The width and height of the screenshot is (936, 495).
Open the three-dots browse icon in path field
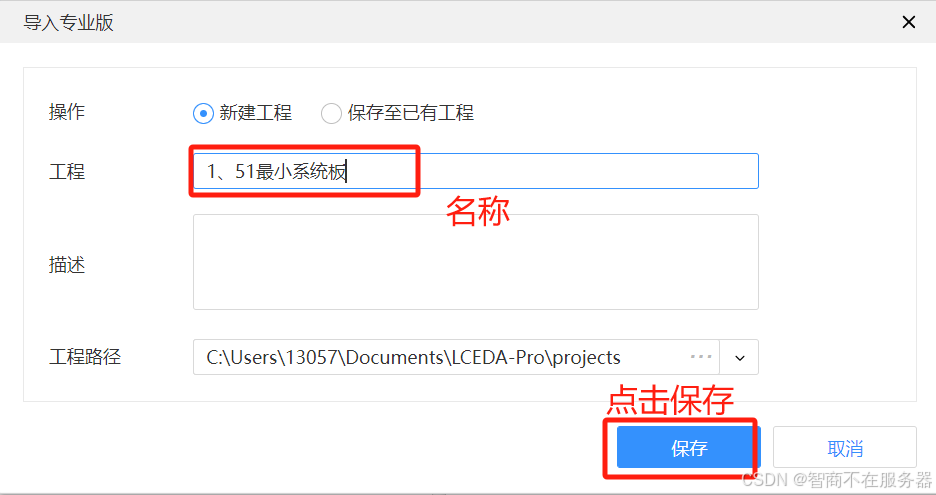click(x=701, y=357)
